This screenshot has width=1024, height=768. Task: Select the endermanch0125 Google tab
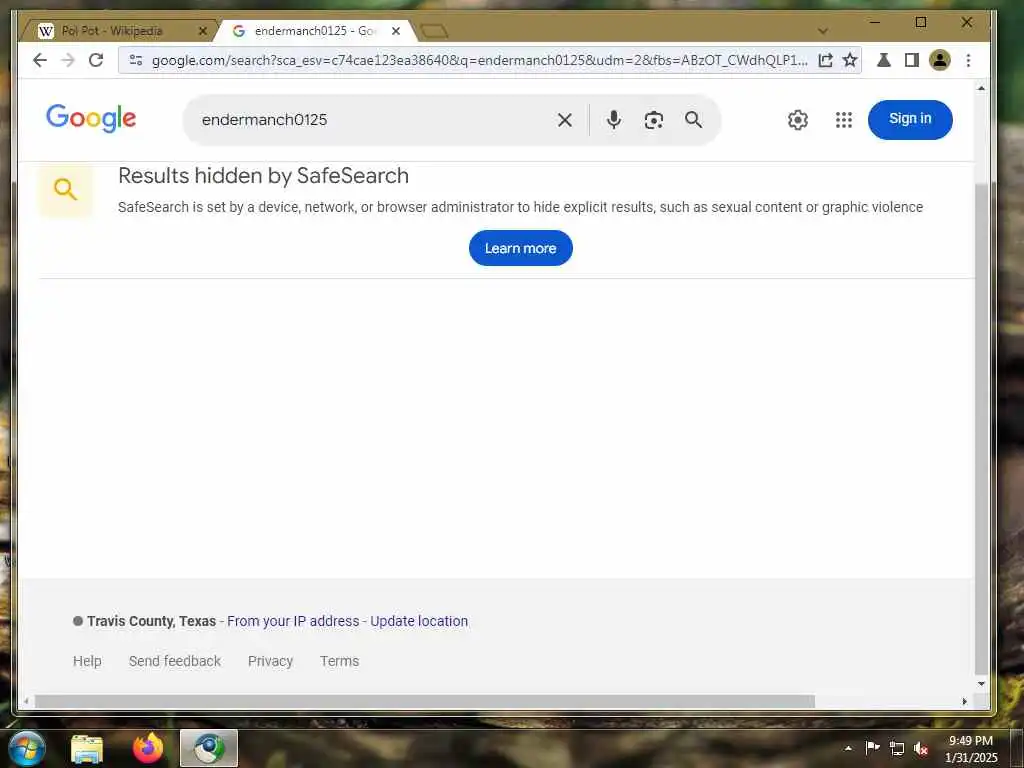[x=313, y=31]
